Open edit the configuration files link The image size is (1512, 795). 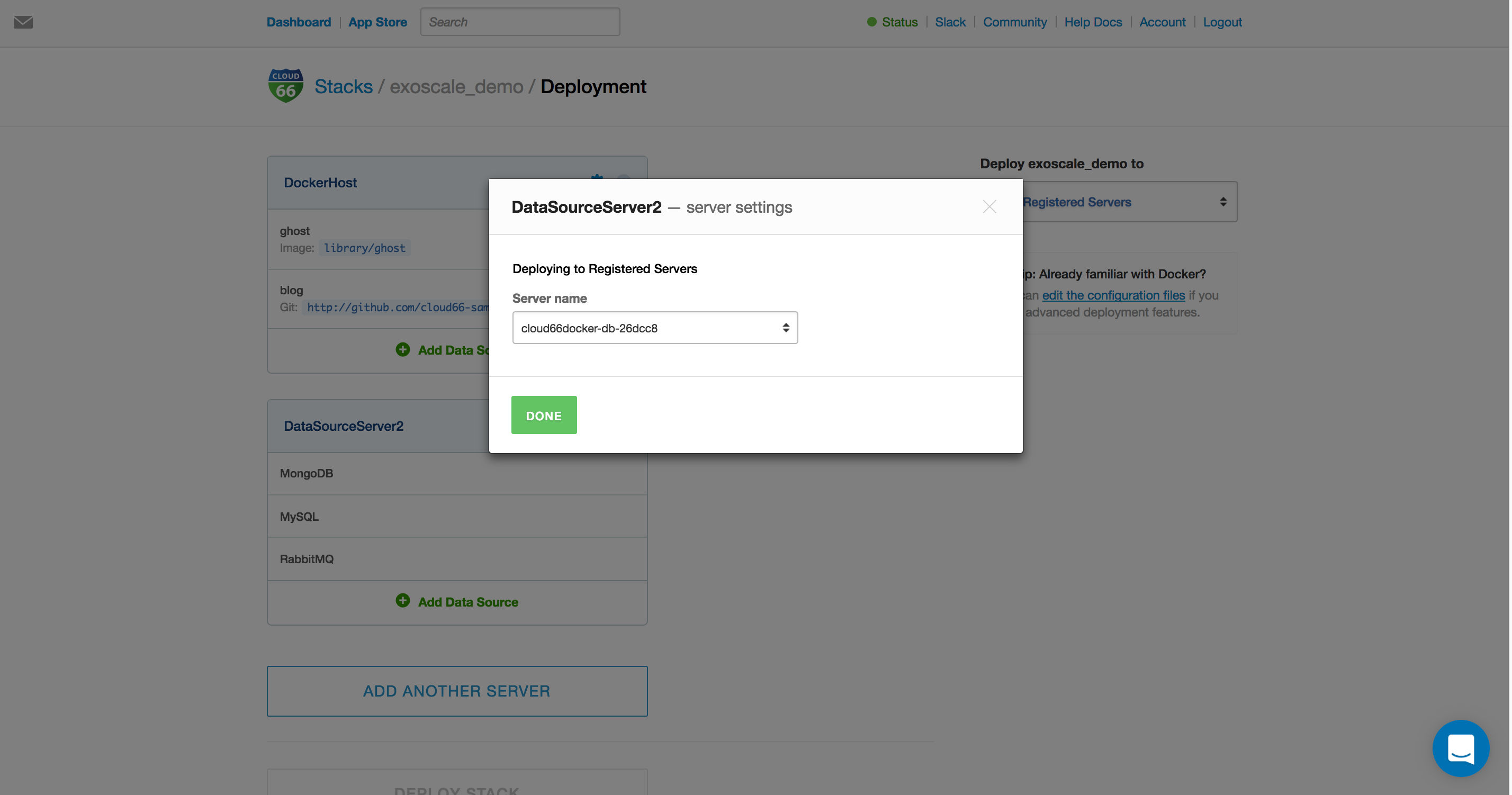point(1113,295)
